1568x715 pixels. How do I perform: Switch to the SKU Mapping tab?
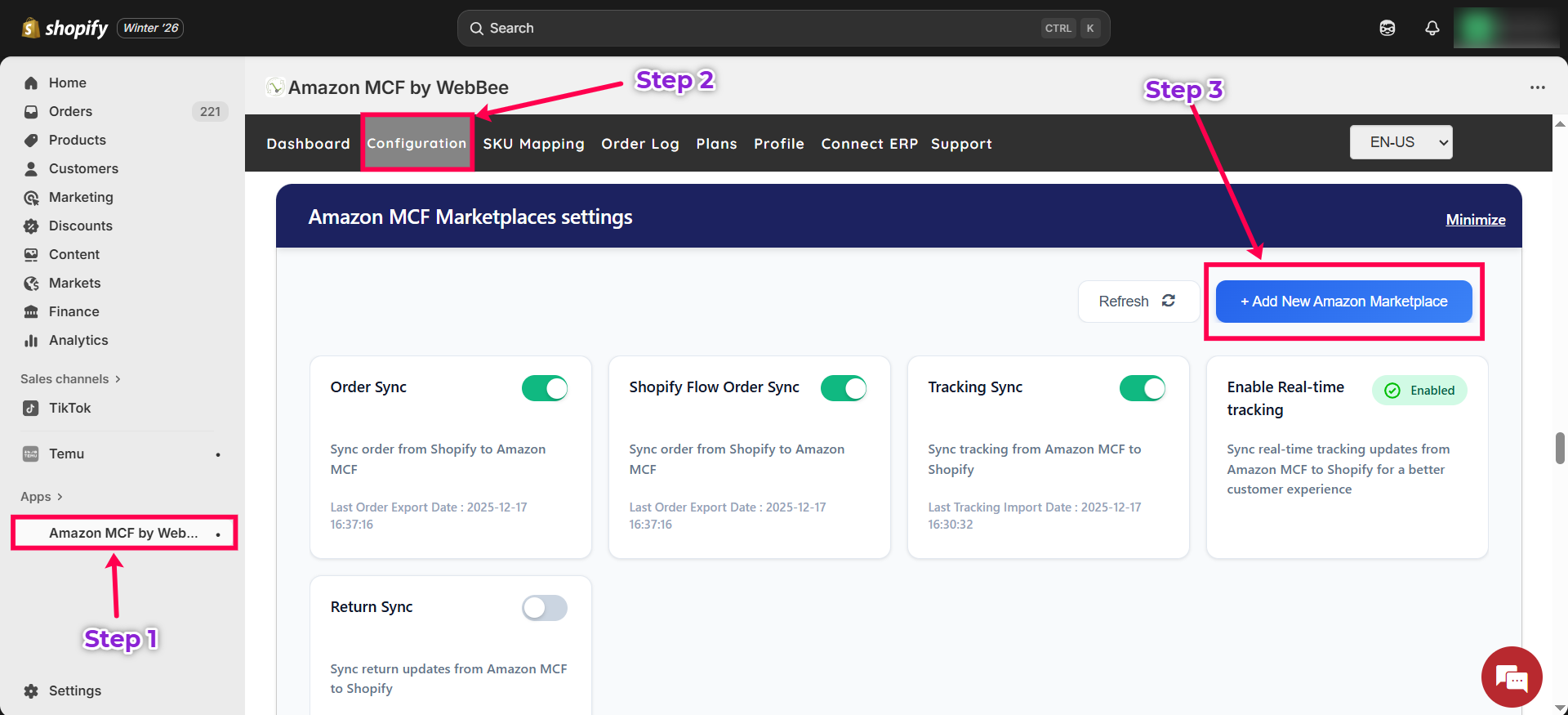click(533, 144)
